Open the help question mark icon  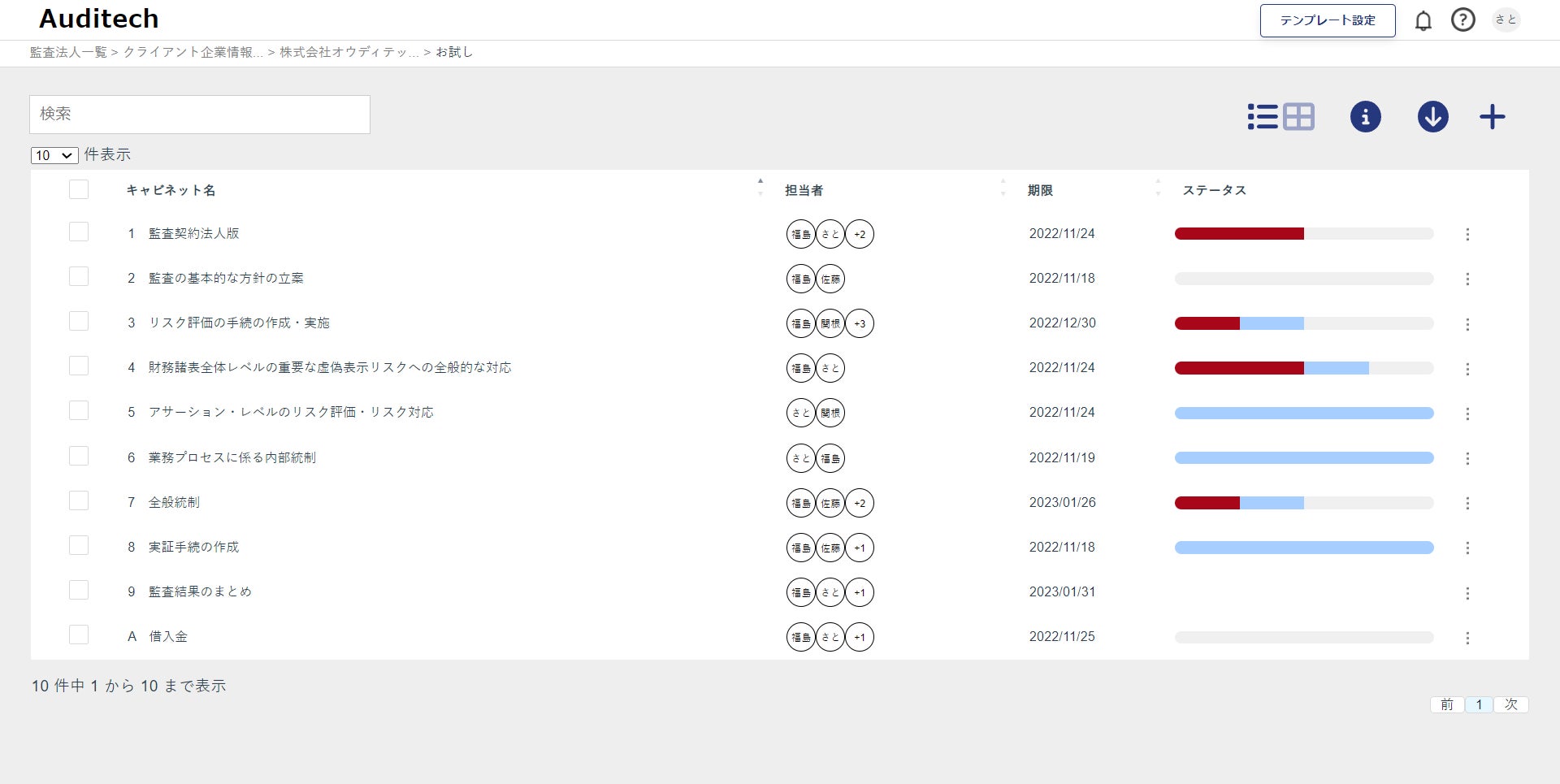tap(1463, 19)
